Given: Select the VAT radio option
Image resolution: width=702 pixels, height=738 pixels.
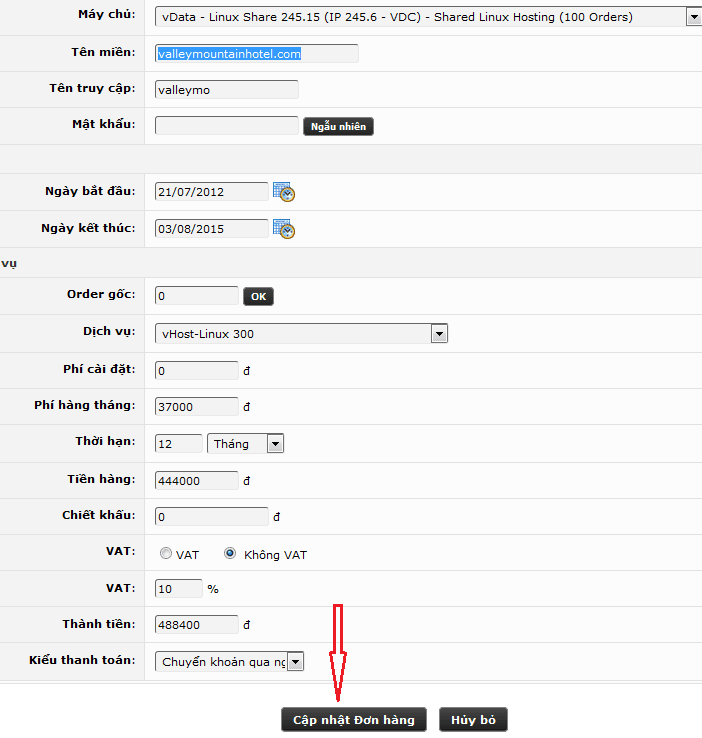Looking at the screenshot, I should pos(165,554).
